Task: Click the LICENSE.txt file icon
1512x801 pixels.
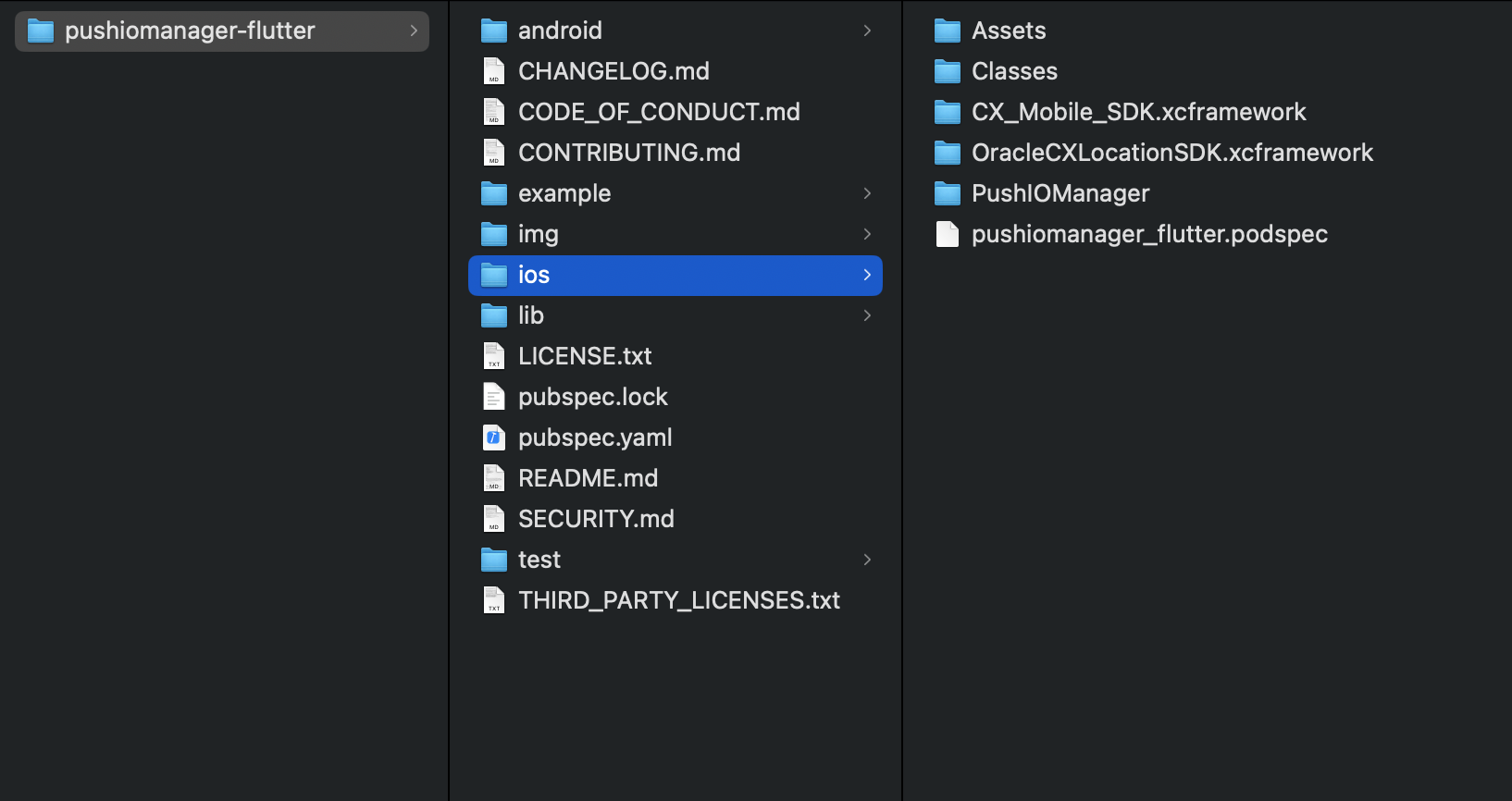Action: pos(494,356)
